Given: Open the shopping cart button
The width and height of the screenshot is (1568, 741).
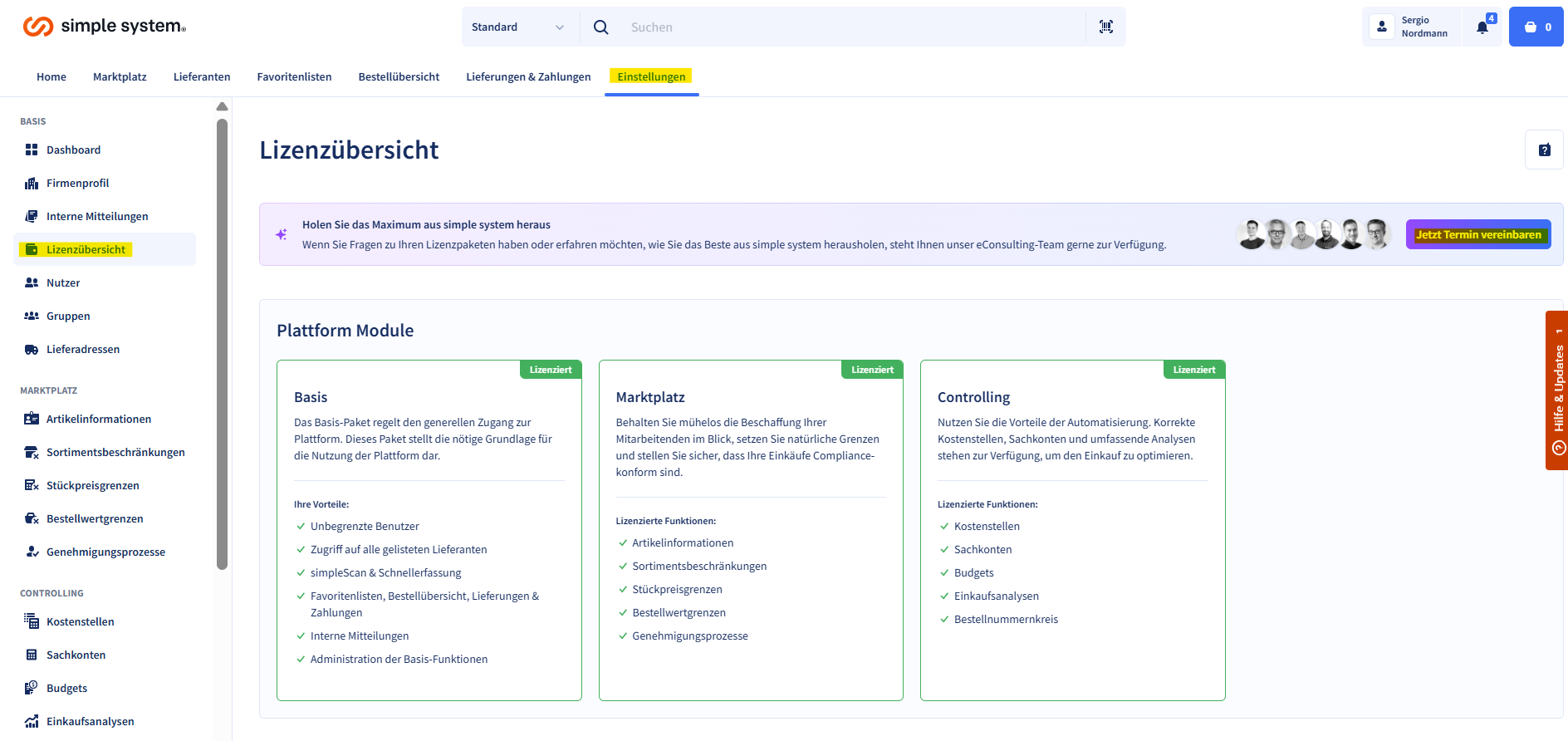Looking at the screenshot, I should pos(1536,27).
